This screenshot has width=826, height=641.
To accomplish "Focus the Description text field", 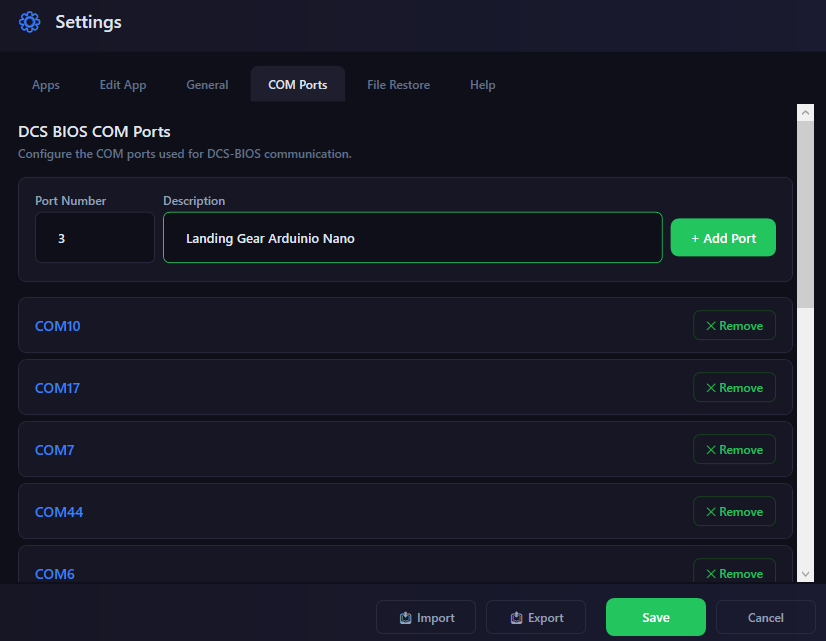I will click(412, 238).
